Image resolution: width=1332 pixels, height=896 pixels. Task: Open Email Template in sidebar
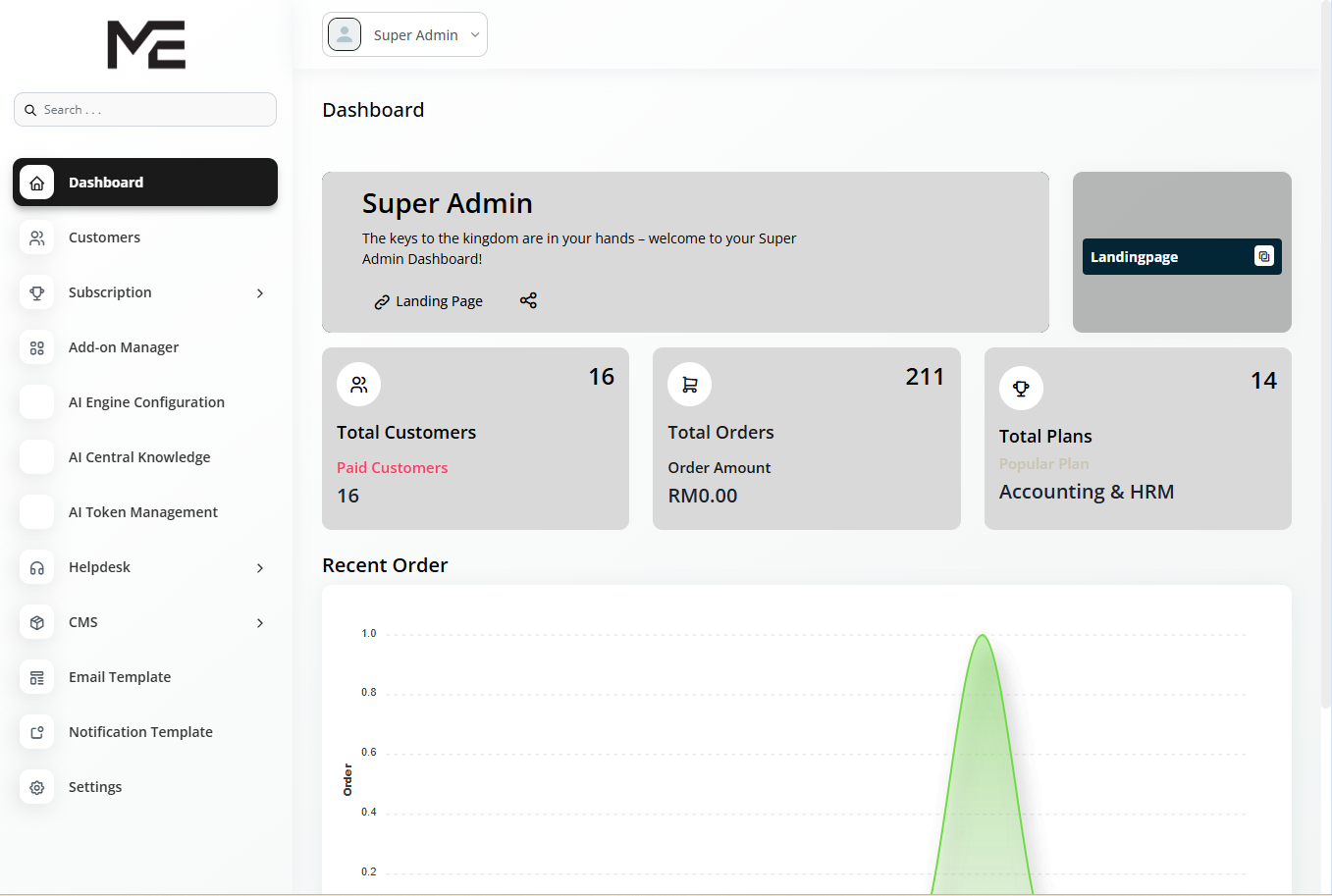(x=145, y=677)
